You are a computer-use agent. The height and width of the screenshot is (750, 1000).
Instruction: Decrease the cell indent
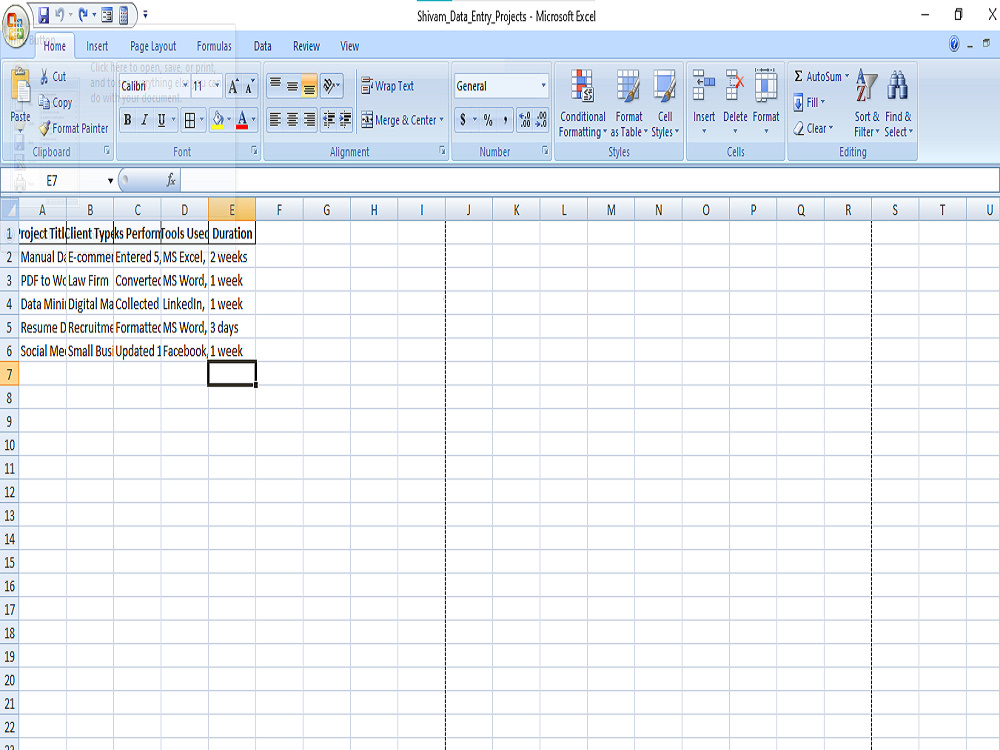(x=328, y=119)
